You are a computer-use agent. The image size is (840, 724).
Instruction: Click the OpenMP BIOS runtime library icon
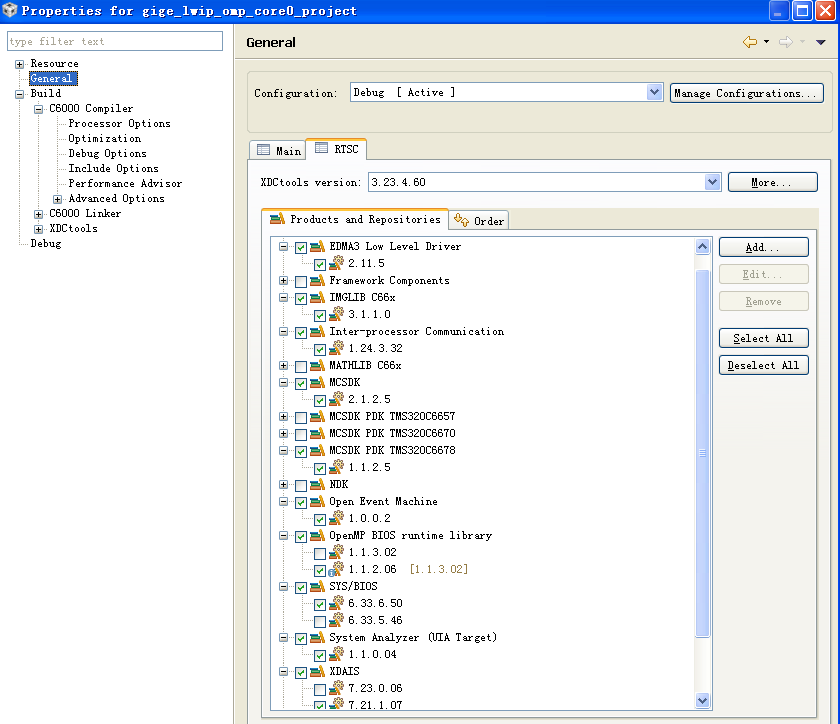pos(318,535)
